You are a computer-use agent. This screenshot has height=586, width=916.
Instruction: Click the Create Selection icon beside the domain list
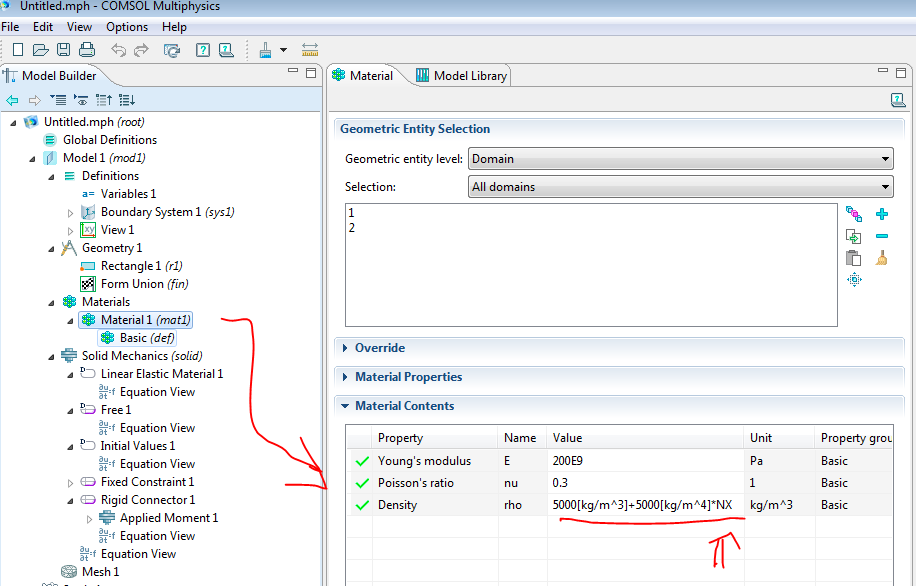tap(853, 214)
